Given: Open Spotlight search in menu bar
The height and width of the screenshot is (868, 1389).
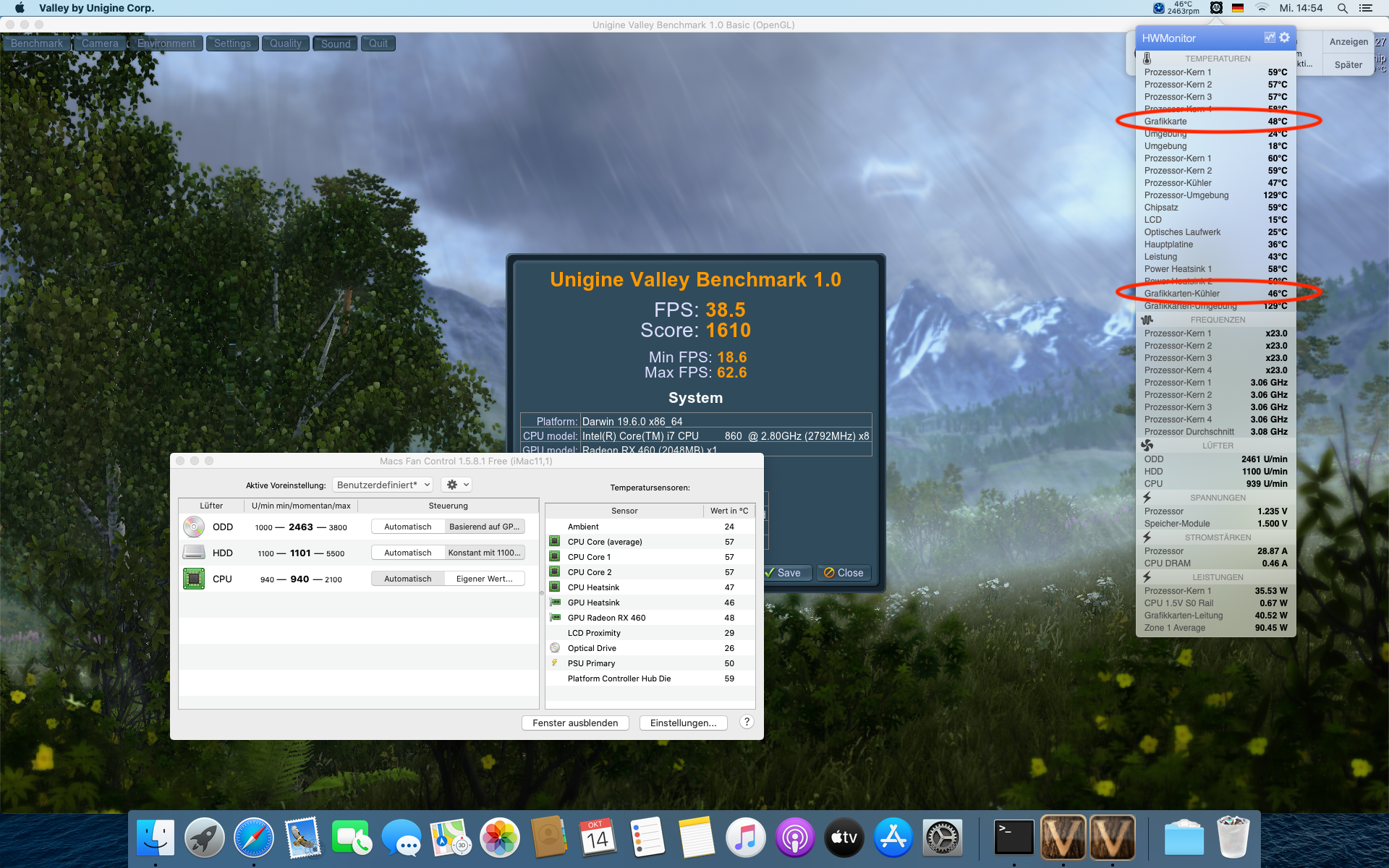Looking at the screenshot, I should point(1342,8).
